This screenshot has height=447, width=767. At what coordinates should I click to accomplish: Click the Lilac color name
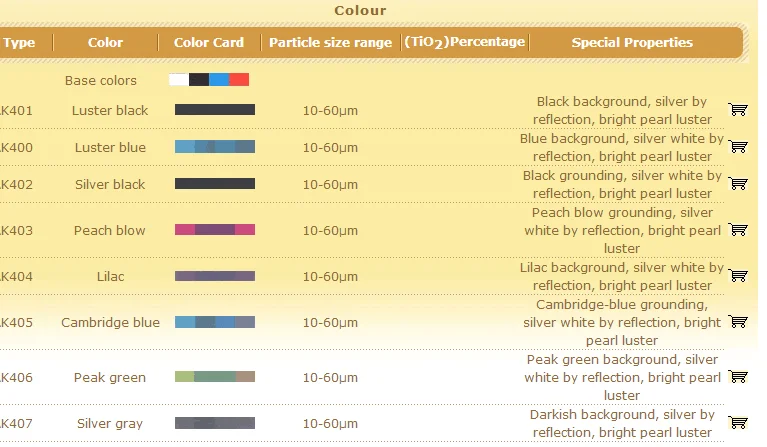click(x=110, y=276)
